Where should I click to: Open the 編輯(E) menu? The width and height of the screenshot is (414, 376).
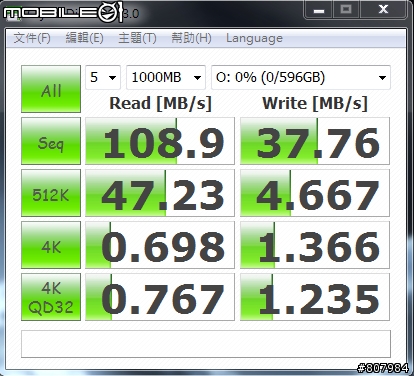coord(84,38)
